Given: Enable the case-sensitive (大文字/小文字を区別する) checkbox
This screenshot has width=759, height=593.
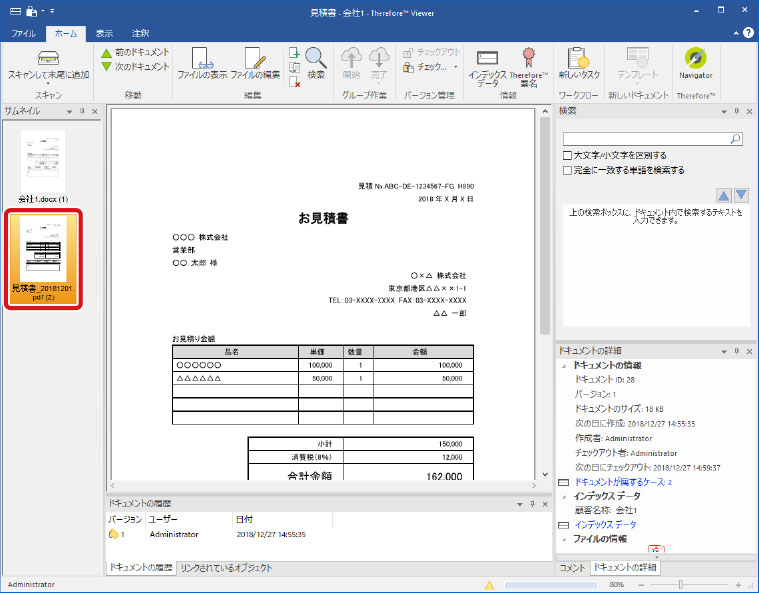Looking at the screenshot, I should [x=568, y=156].
